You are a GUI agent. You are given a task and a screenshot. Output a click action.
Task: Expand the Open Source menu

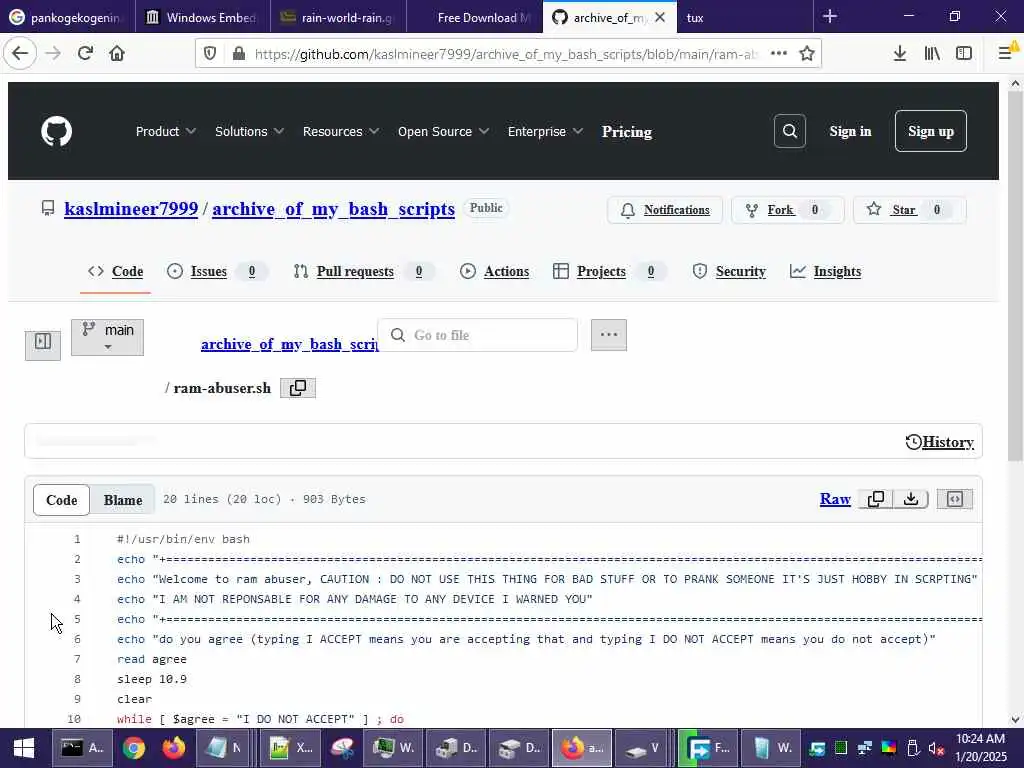[443, 131]
